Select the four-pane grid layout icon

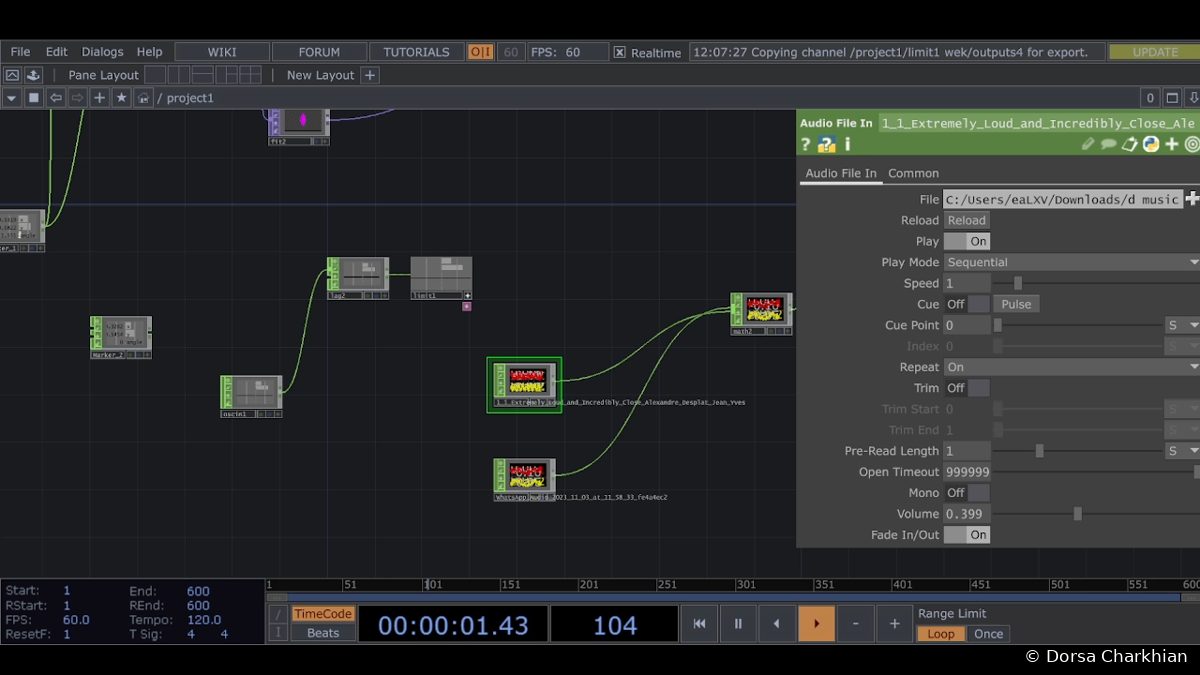(250, 75)
